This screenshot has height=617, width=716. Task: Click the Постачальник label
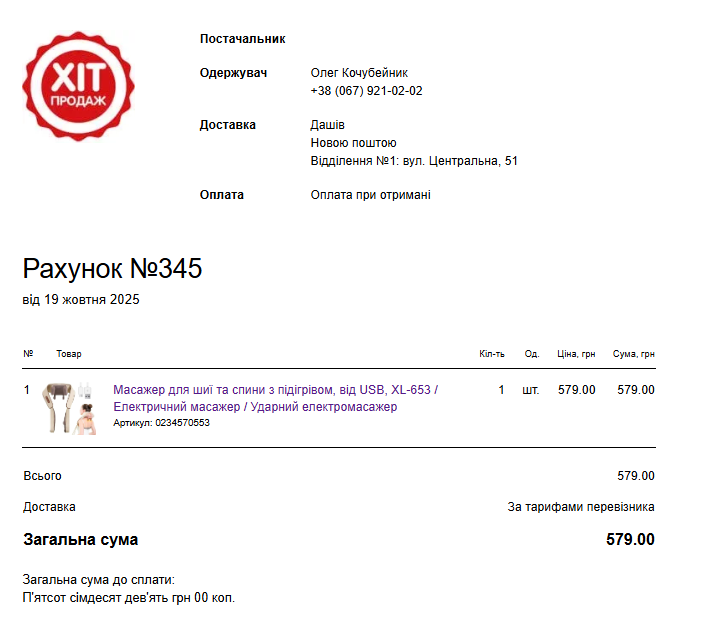tap(242, 39)
